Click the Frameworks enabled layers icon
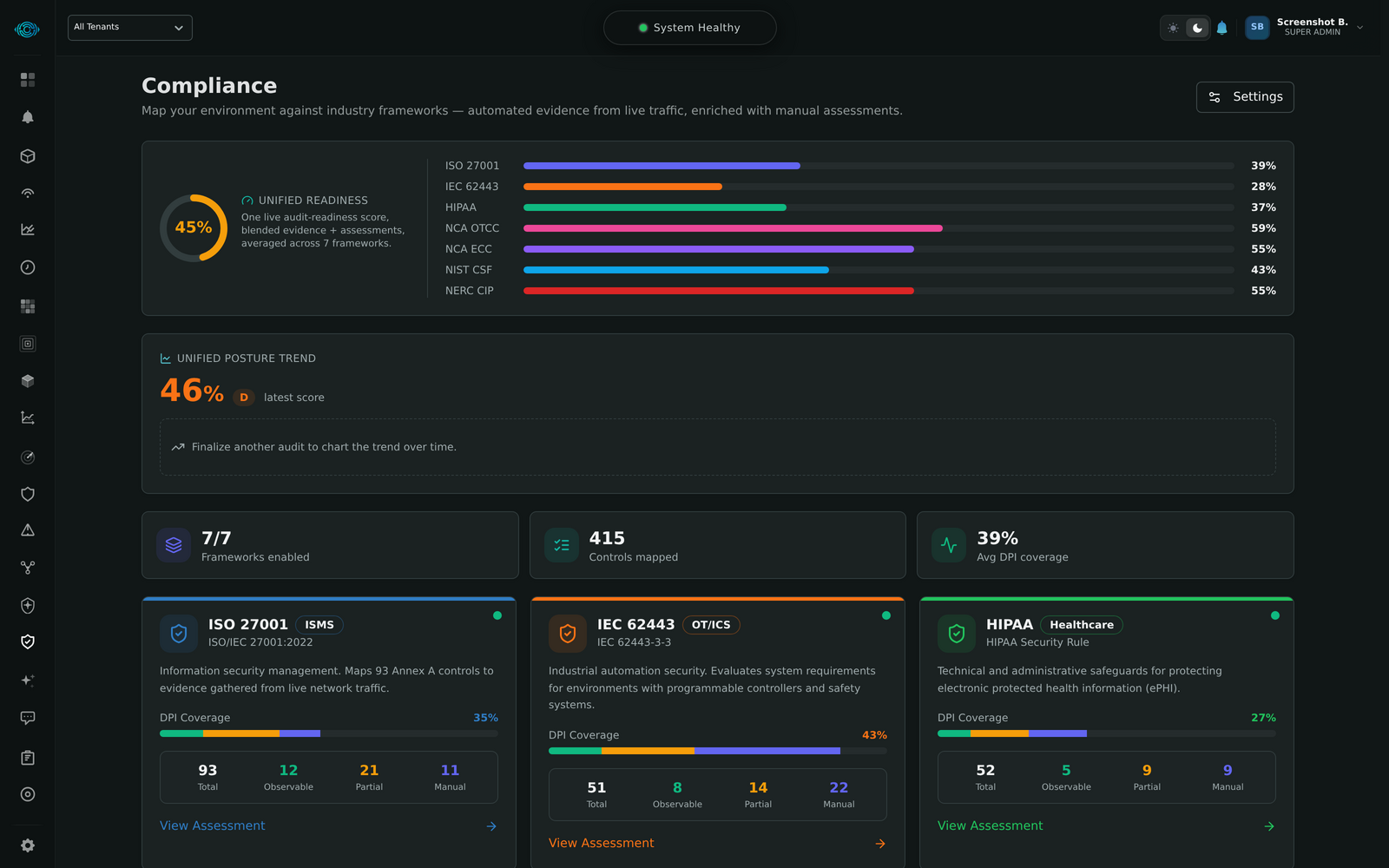1389x868 pixels. coord(174,545)
